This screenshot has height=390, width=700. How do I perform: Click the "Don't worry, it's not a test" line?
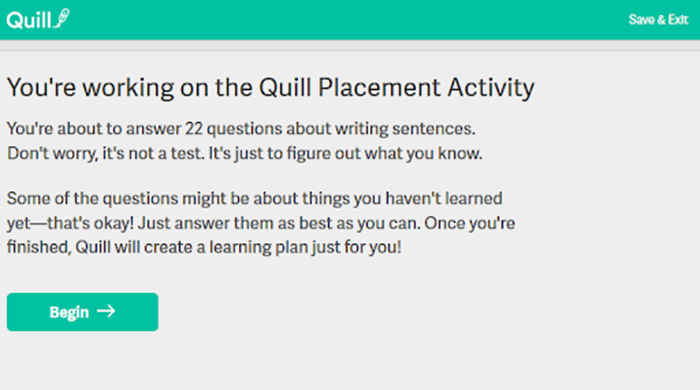point(245,153)
